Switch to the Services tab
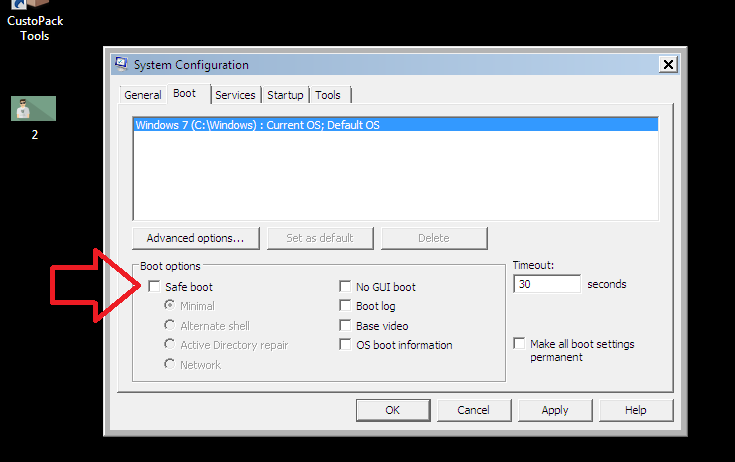735x462 pixels. click(235, 95)
